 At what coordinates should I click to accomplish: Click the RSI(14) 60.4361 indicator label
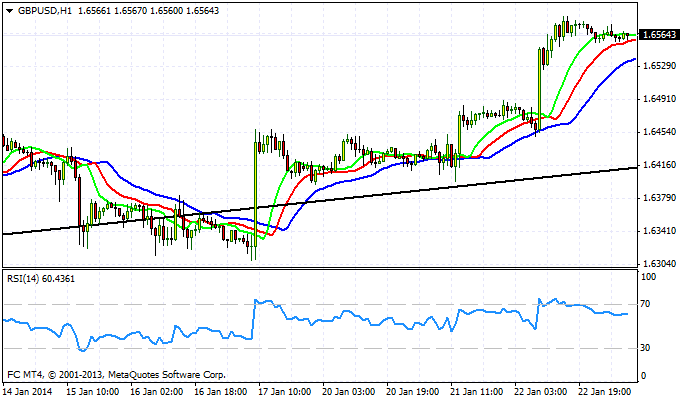point(41,279)
